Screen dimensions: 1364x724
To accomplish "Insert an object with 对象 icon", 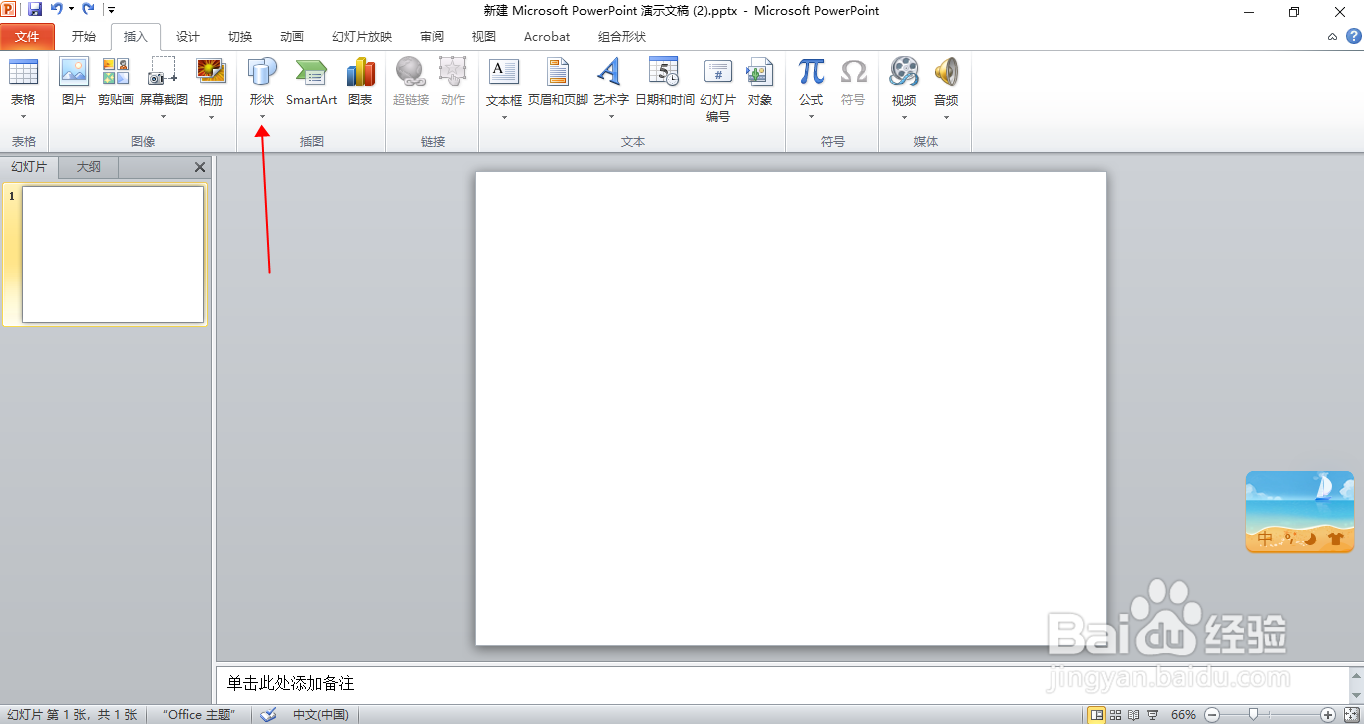I will (x=760, y=72).
